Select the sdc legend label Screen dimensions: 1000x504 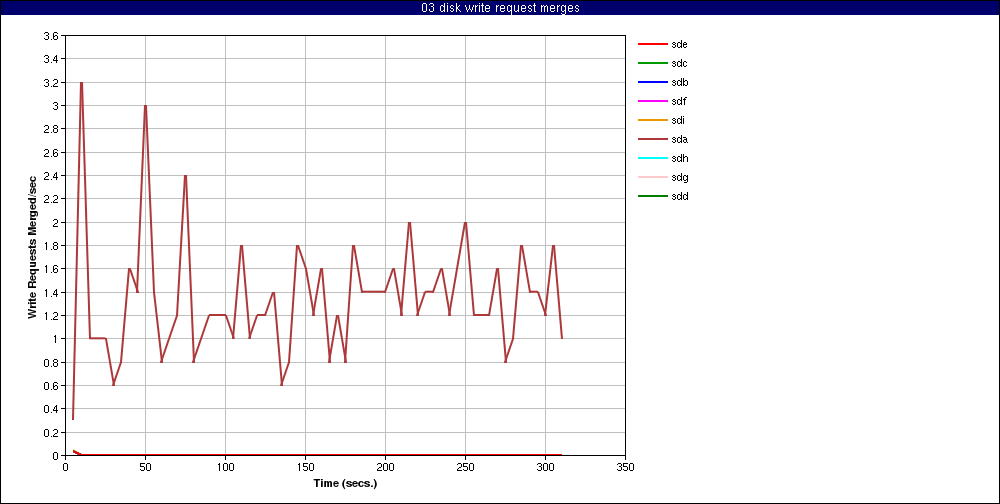pyautogui.click(x=679, y=63)
